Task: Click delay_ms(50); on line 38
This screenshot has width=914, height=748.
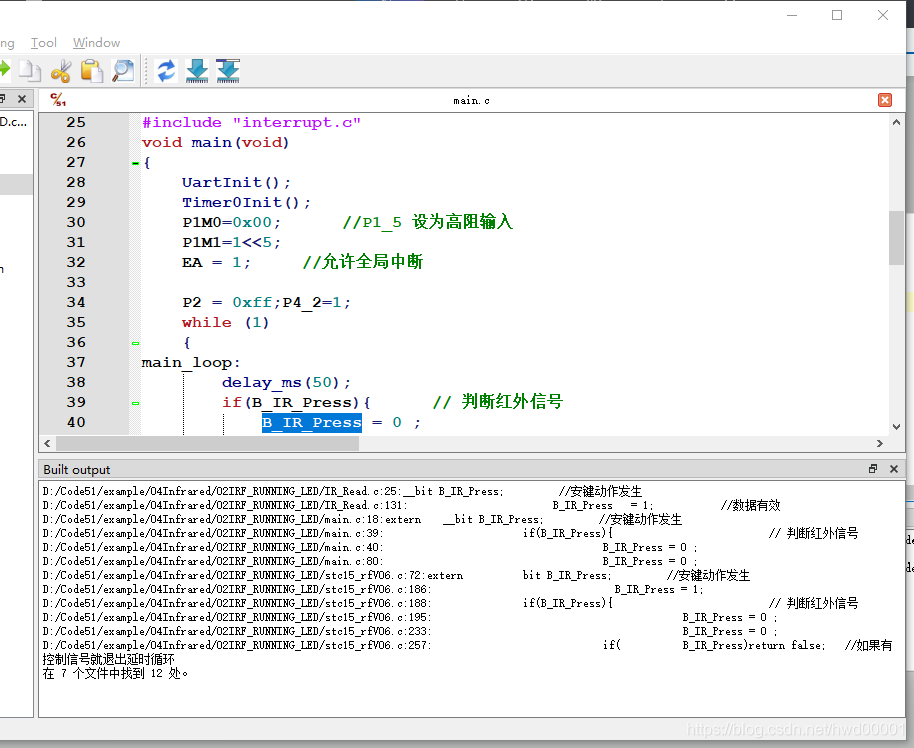Action: (286, 382)
